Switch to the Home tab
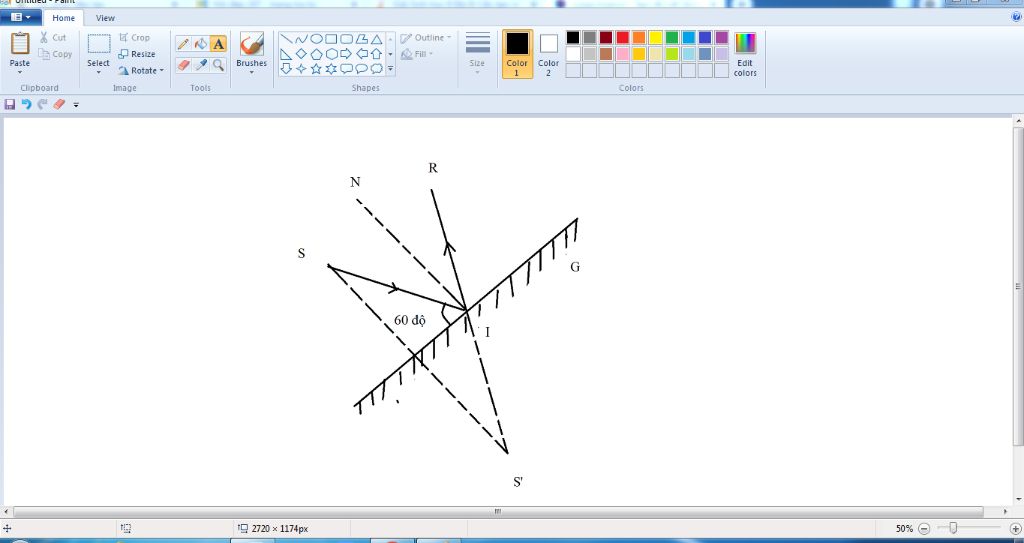The width and height of the screenshot is (1024, 543). [x=63, y=18]
